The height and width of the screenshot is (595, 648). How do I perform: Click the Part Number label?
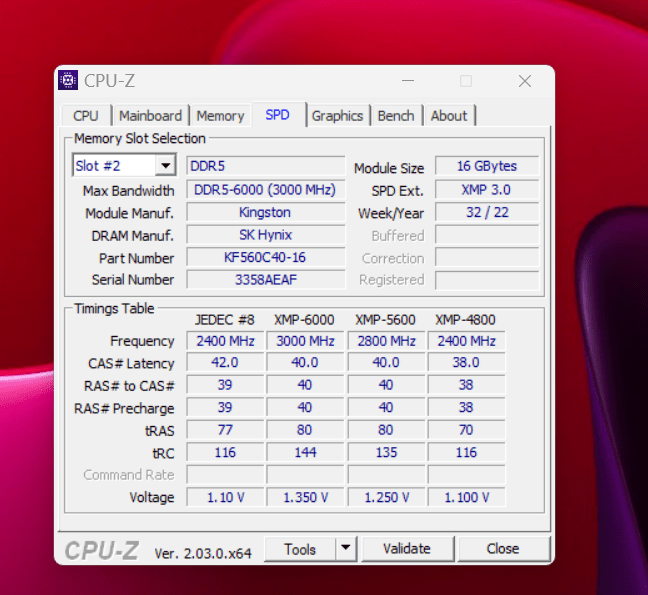(136, 258)
